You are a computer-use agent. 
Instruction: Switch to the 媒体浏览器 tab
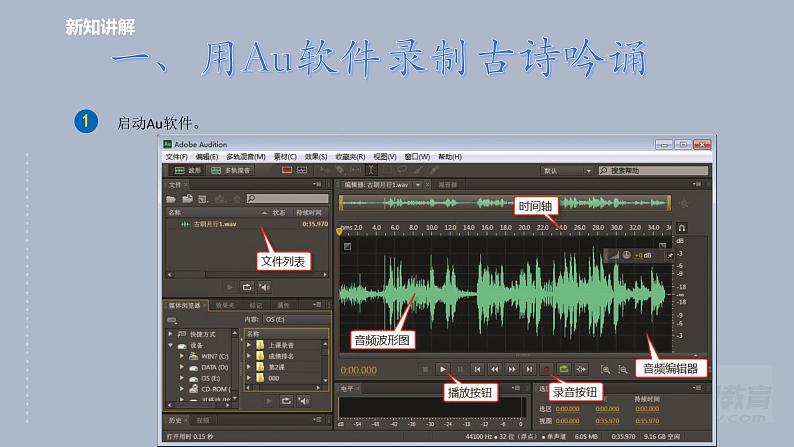tap(184, 305)
